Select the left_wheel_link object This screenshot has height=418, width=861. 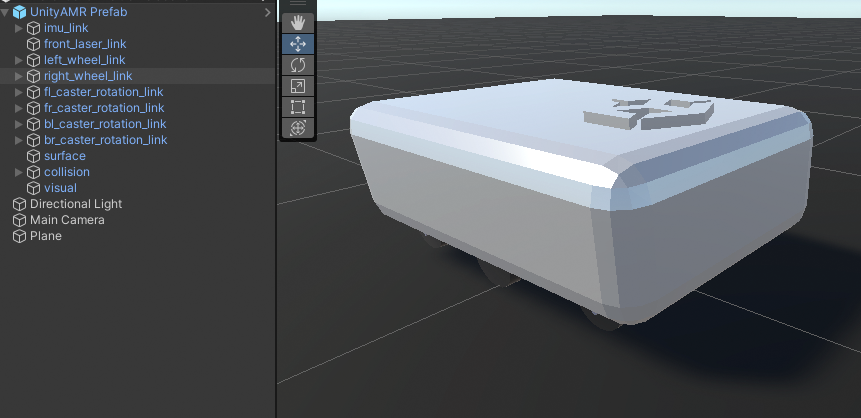[x=85, y=60]
